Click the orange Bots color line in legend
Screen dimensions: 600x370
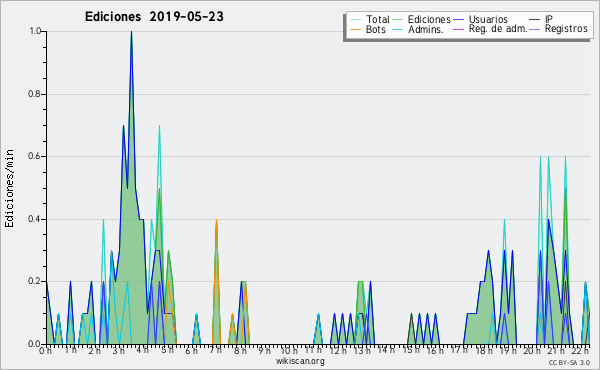[355, 29]
